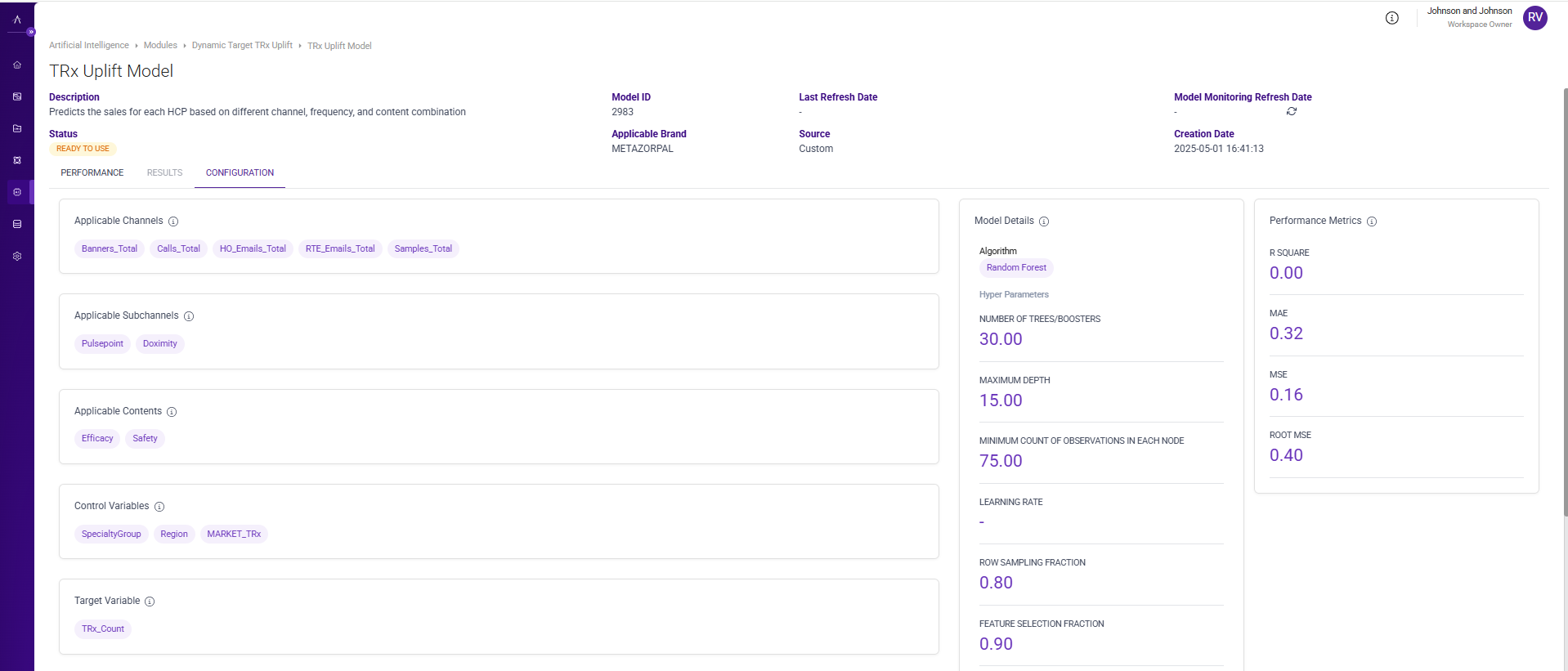The width and height of the screenshot is (1568, 671).
Task: Click info icon next to Applicable Channels
Action: (x=173, y=221)
